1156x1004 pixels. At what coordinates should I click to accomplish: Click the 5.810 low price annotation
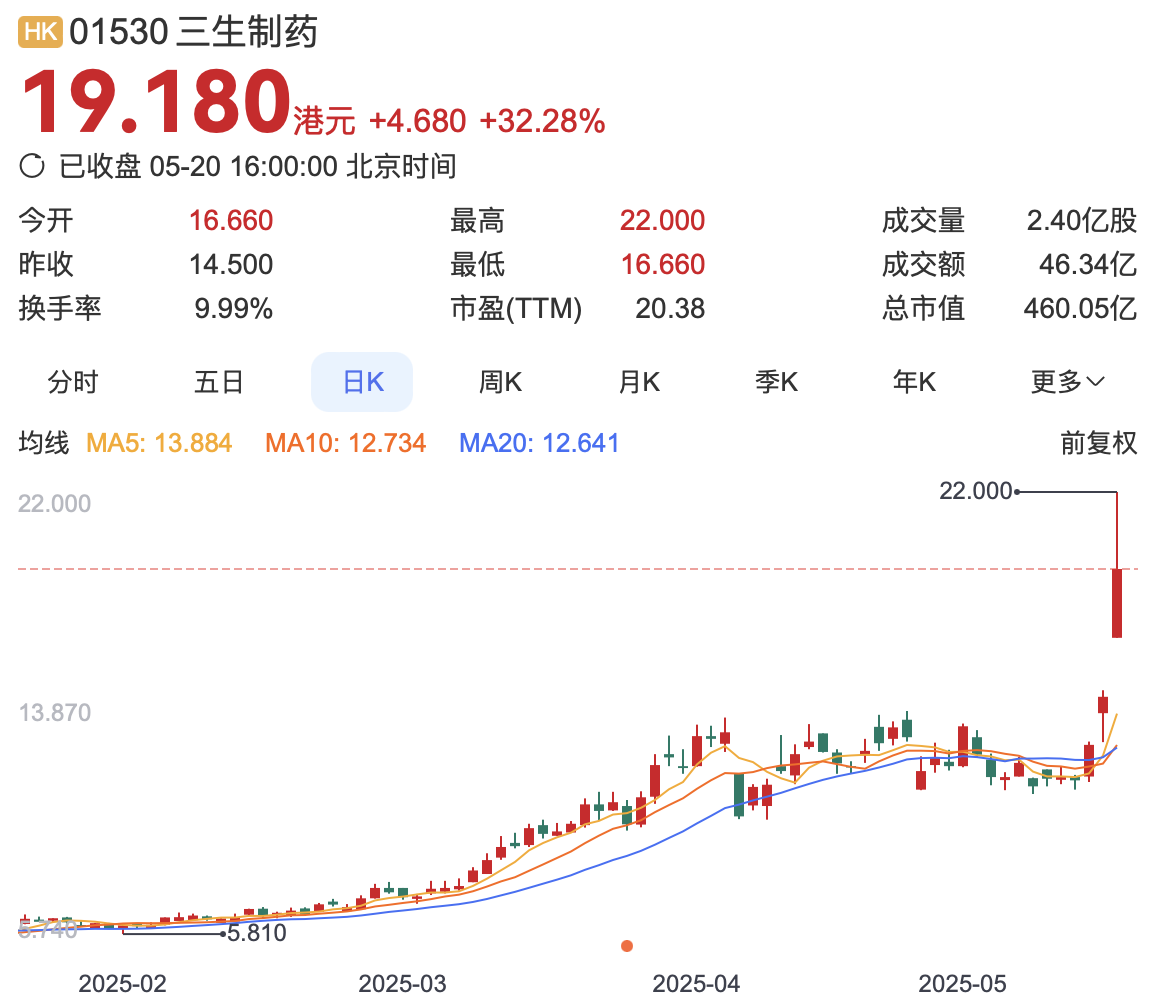[257, 933]
